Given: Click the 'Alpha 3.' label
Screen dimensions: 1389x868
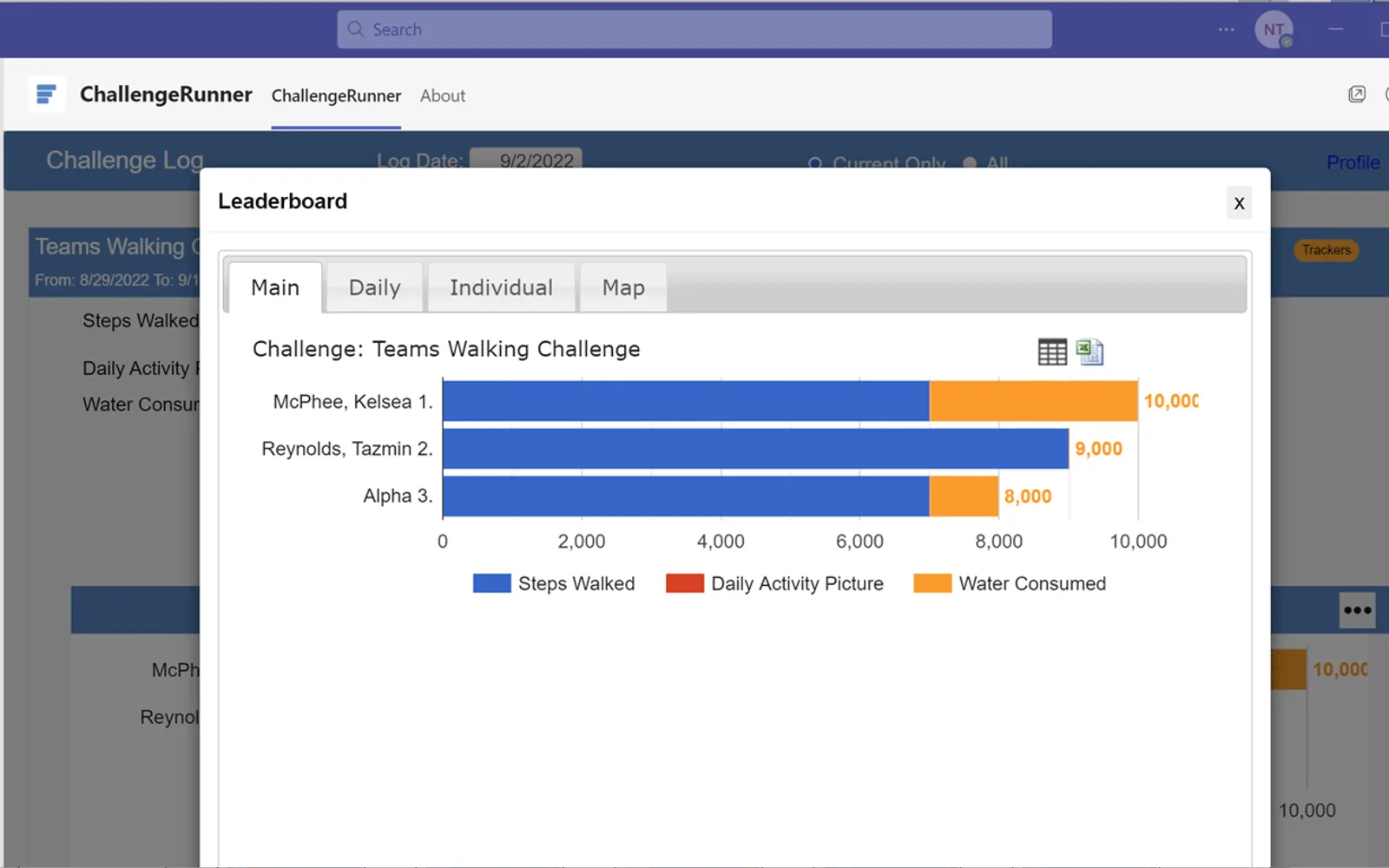Looking at the screenshot, I should (398, 496).
